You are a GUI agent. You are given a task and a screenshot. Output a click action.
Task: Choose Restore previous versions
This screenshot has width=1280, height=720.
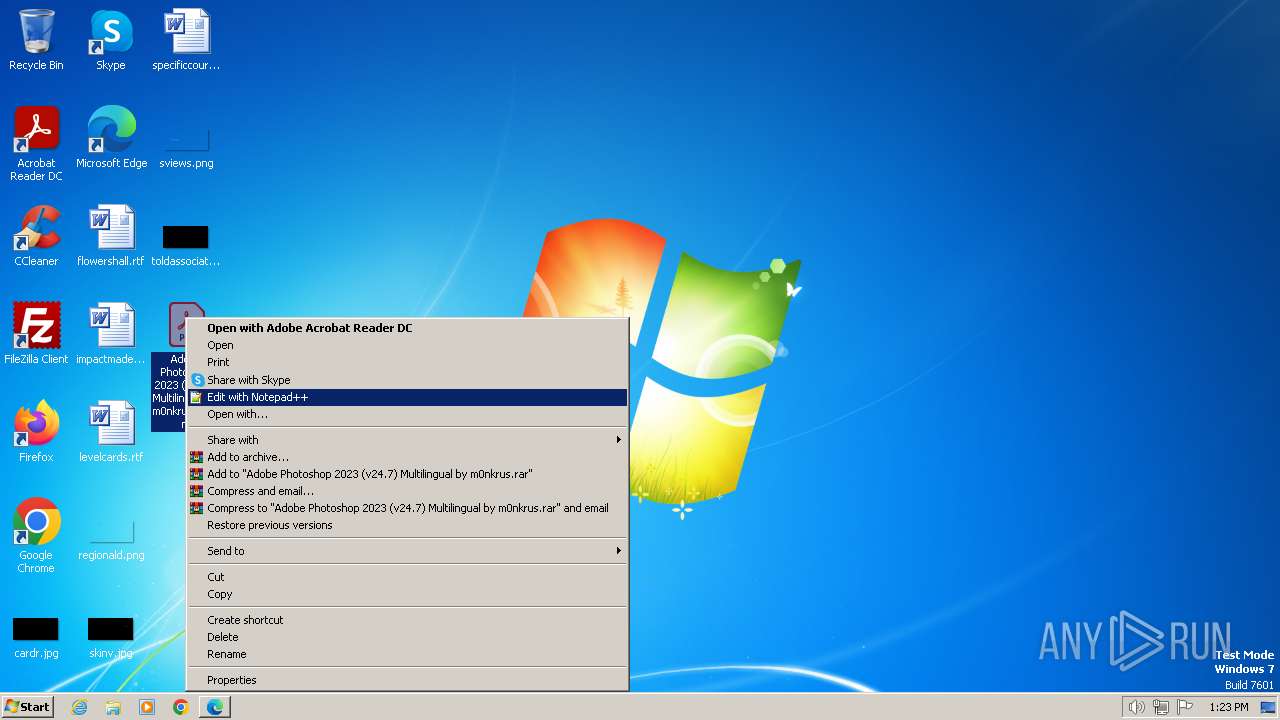tap(408, 525)
